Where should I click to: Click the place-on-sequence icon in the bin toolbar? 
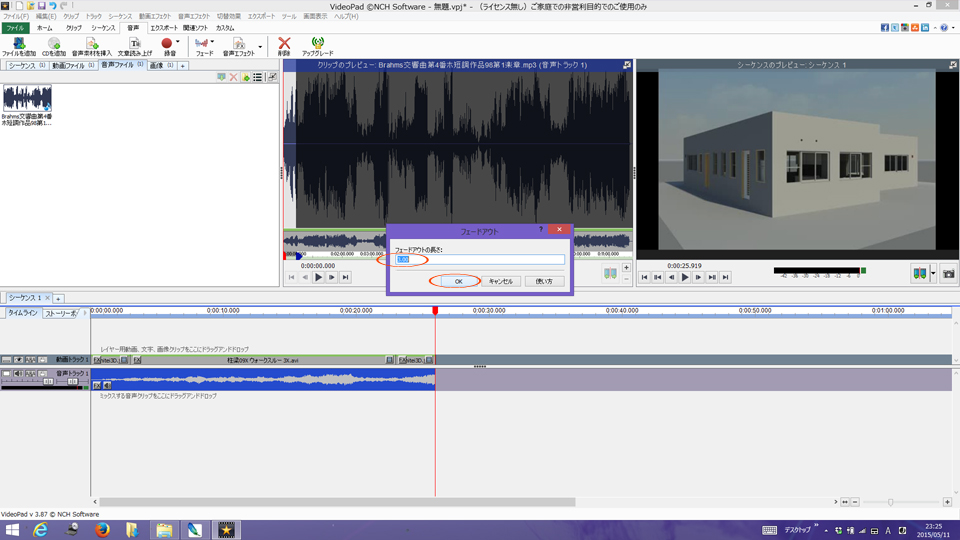(x=222, y=77)
